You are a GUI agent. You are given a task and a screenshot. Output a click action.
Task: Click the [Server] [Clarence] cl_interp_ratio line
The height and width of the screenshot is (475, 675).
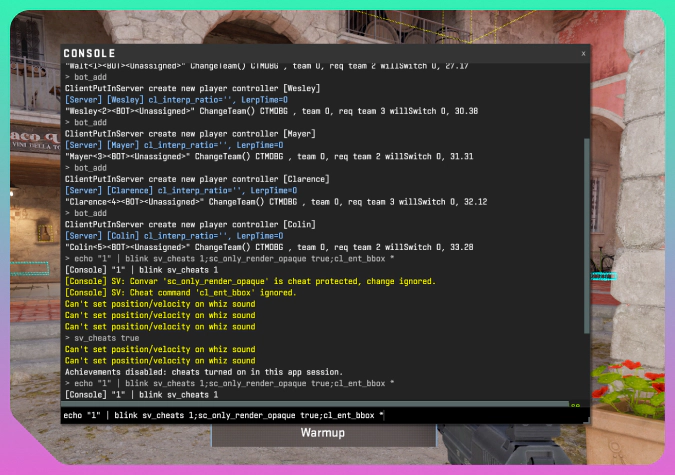click(172, 190)
